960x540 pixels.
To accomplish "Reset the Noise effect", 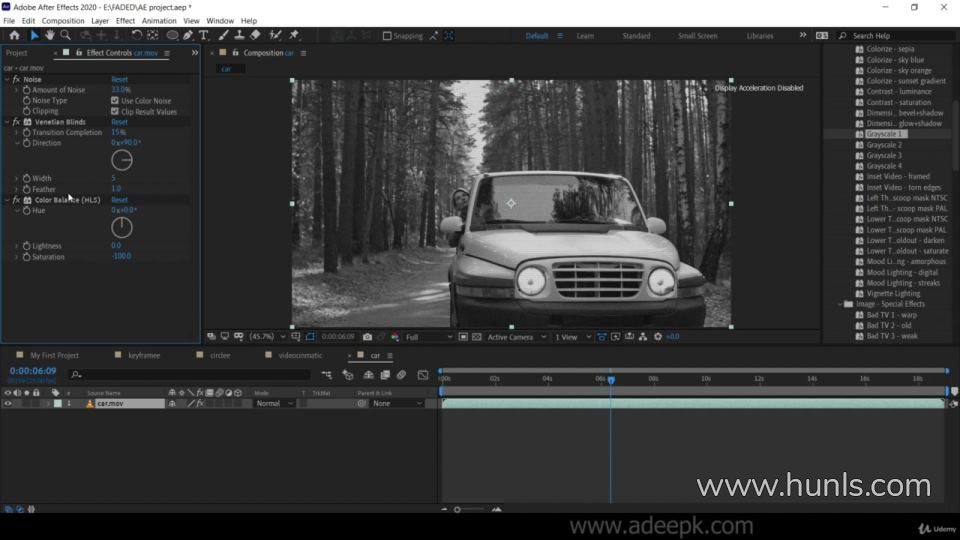I will pyautogui.click(x=119, y=79).
